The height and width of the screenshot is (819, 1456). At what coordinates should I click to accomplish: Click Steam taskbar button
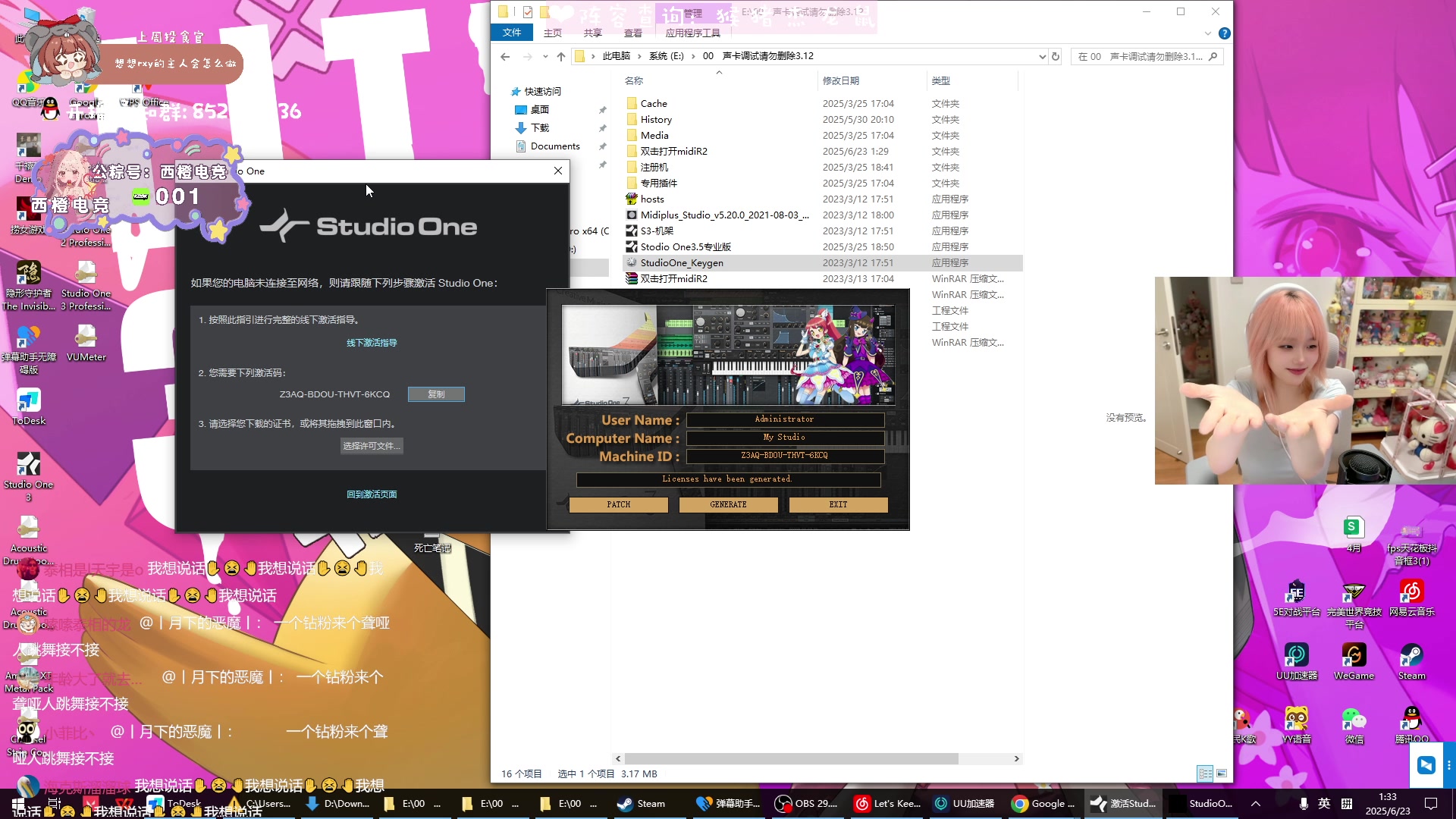coord(642,804)
